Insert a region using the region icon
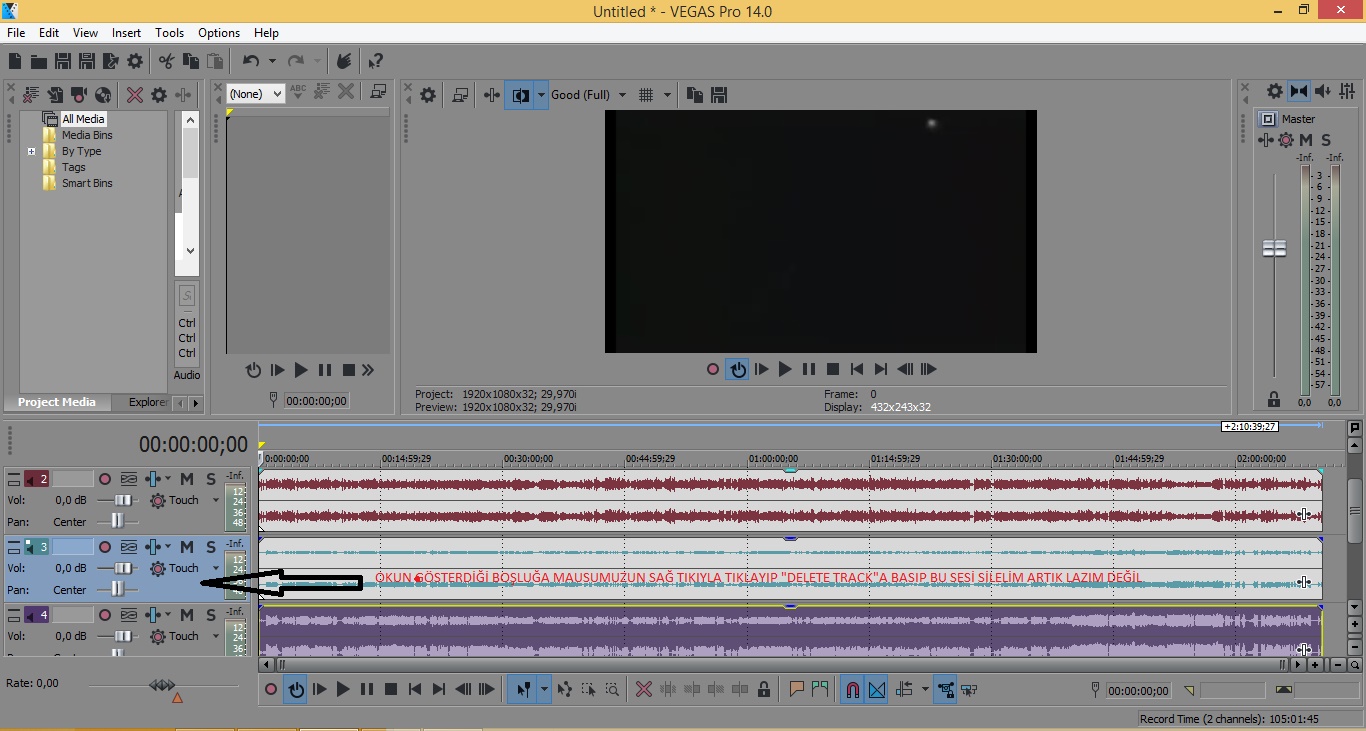The height and width of the screenshot is (731, 1366). (x=820, y=689)
